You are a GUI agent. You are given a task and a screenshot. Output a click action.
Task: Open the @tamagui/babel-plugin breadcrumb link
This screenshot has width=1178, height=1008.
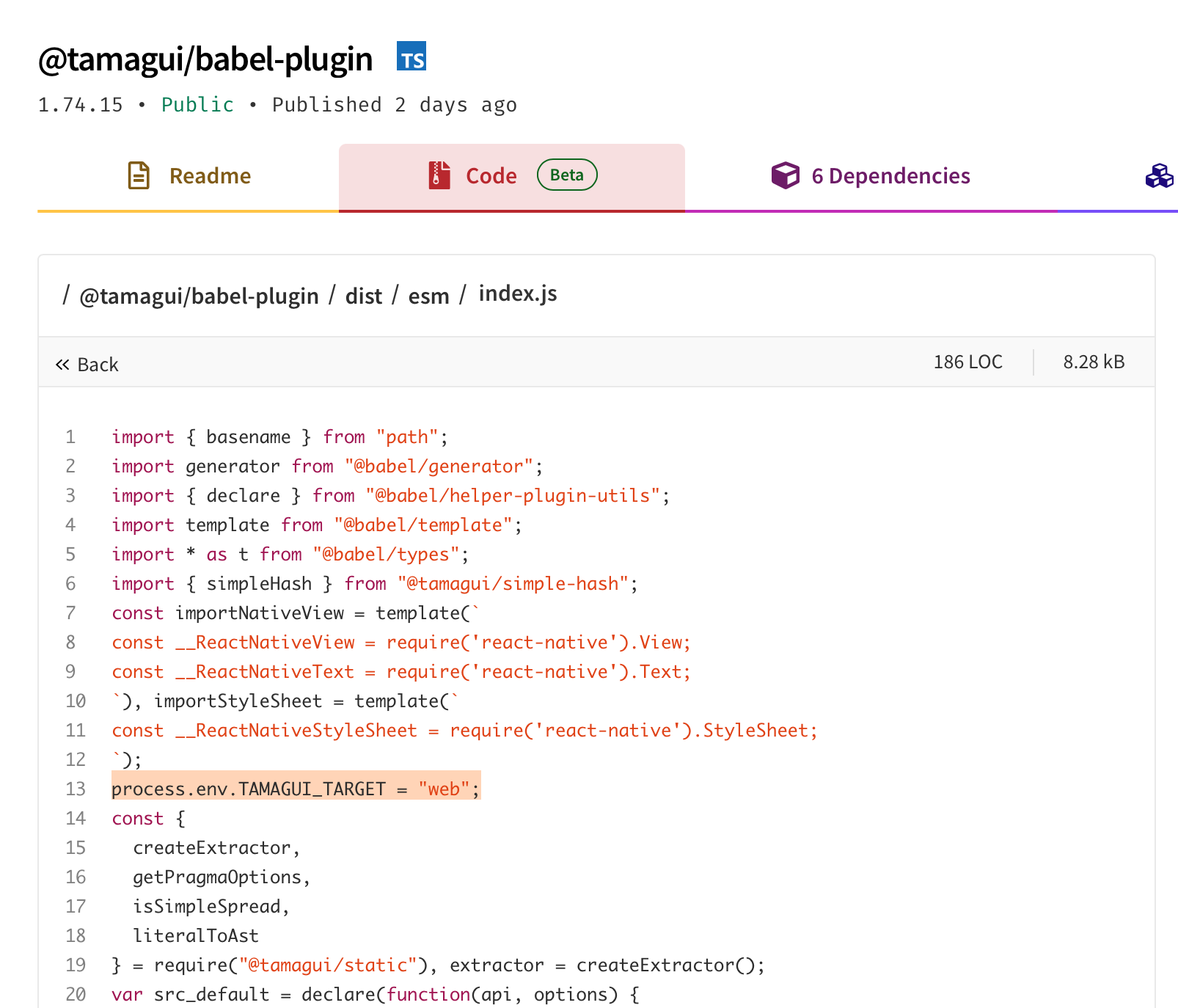click(x=200, y=295)
